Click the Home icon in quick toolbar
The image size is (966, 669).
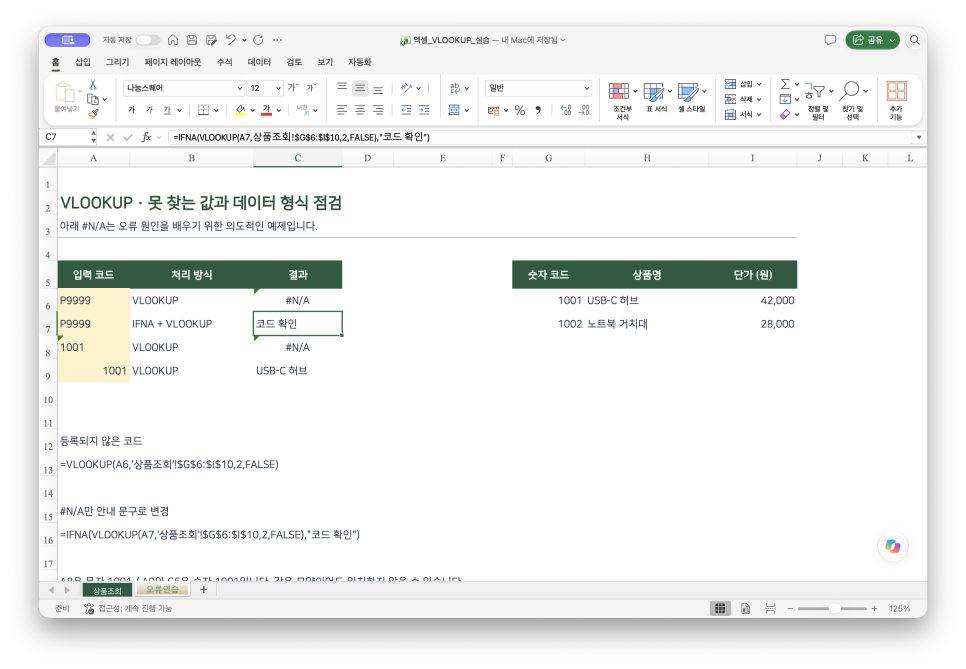click(x=173, y=40)
